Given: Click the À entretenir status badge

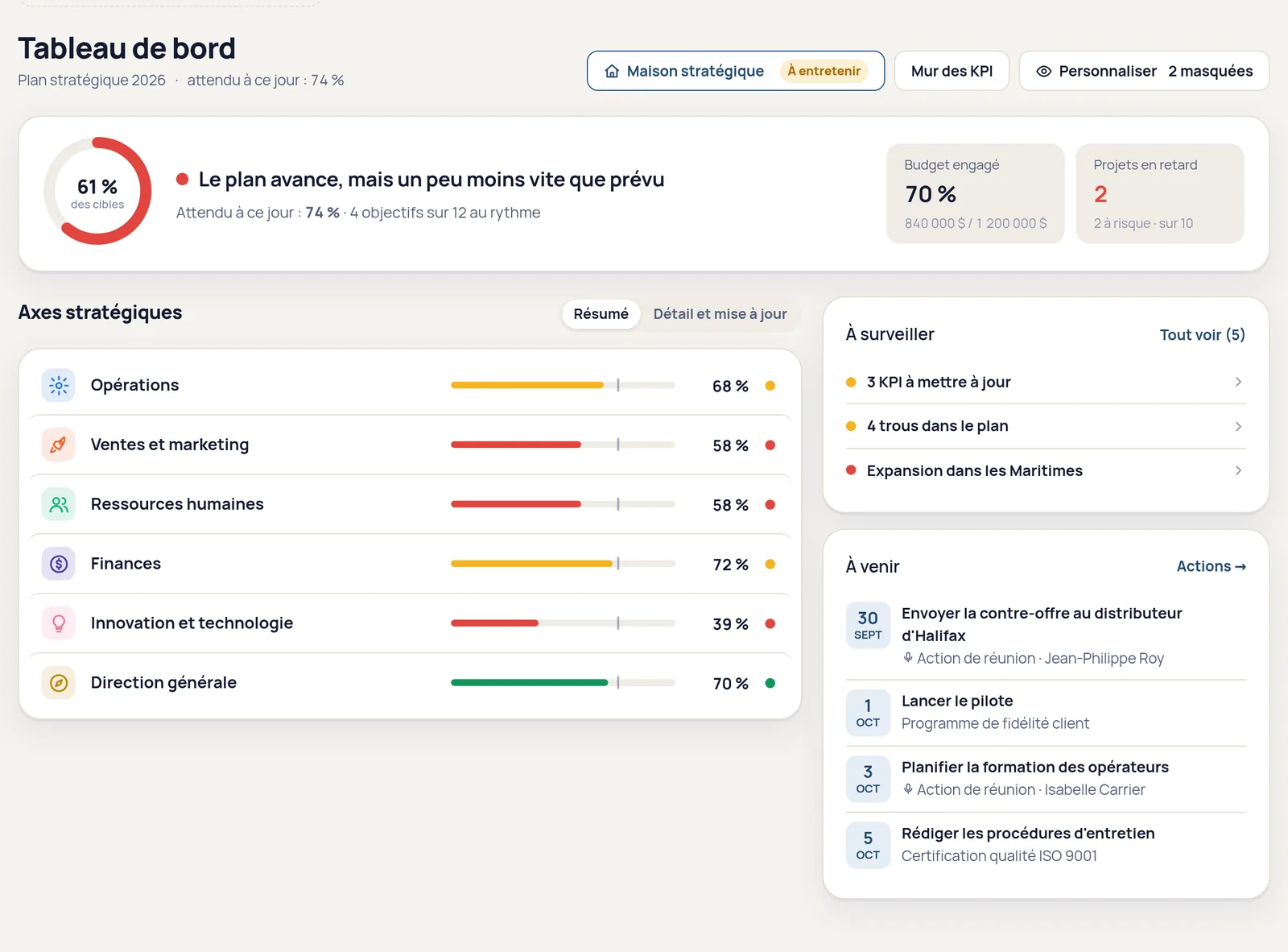Looking at the screenshot, I should click(824, 71).
